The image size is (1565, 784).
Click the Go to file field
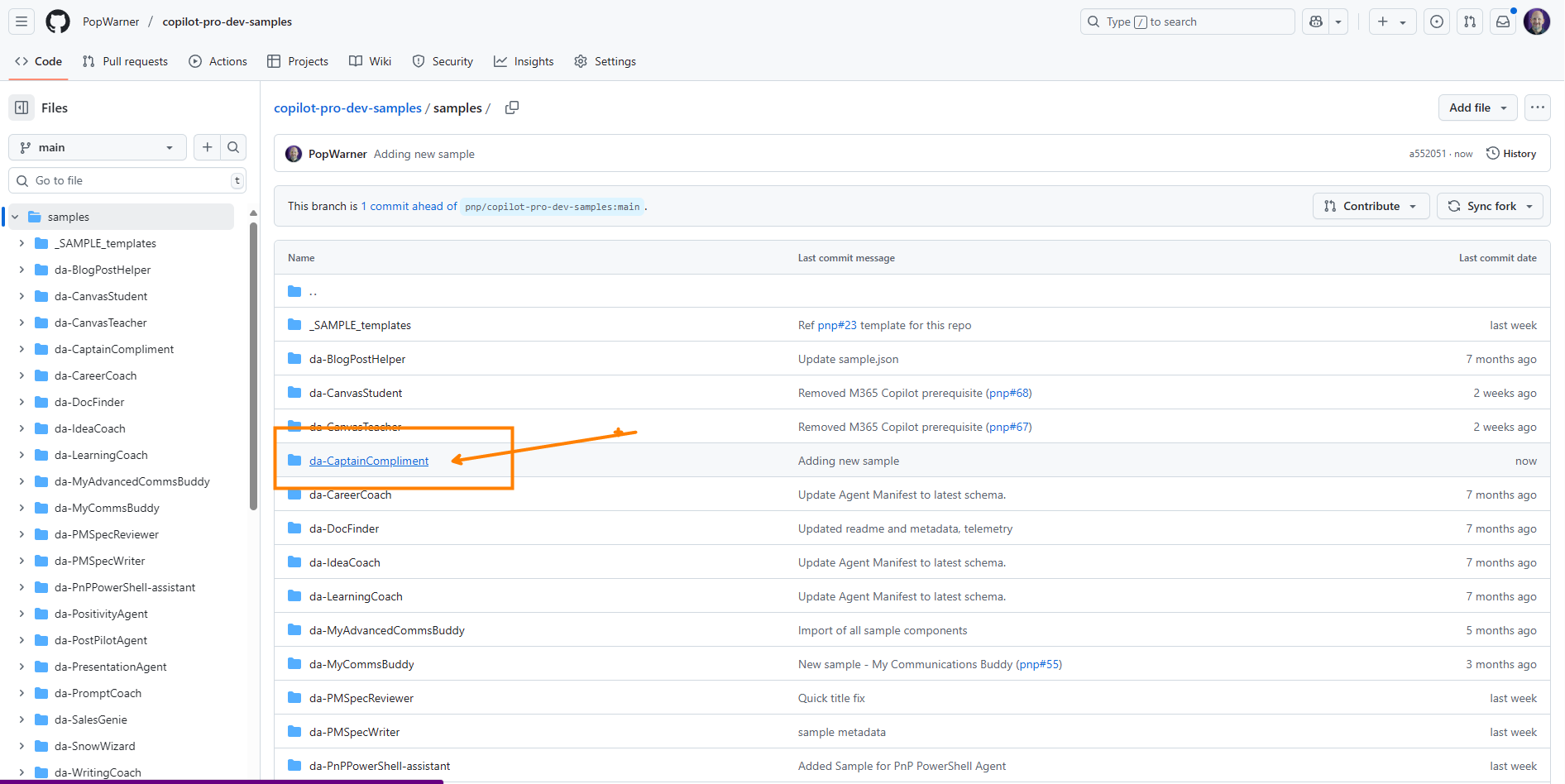coord(127,180)
